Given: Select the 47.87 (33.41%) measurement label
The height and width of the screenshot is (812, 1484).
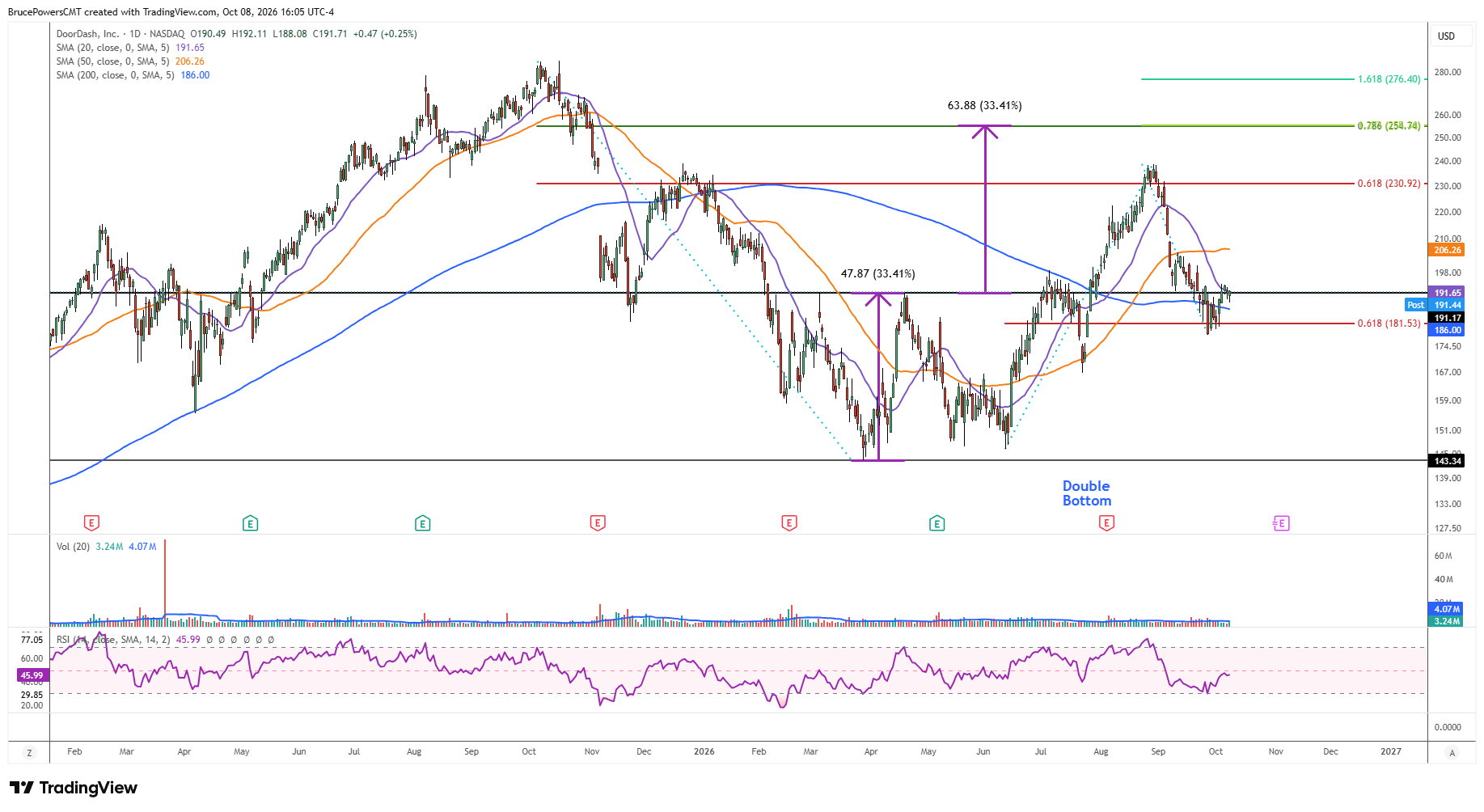Looking at the screenshot, I should [x=878, y=274].
